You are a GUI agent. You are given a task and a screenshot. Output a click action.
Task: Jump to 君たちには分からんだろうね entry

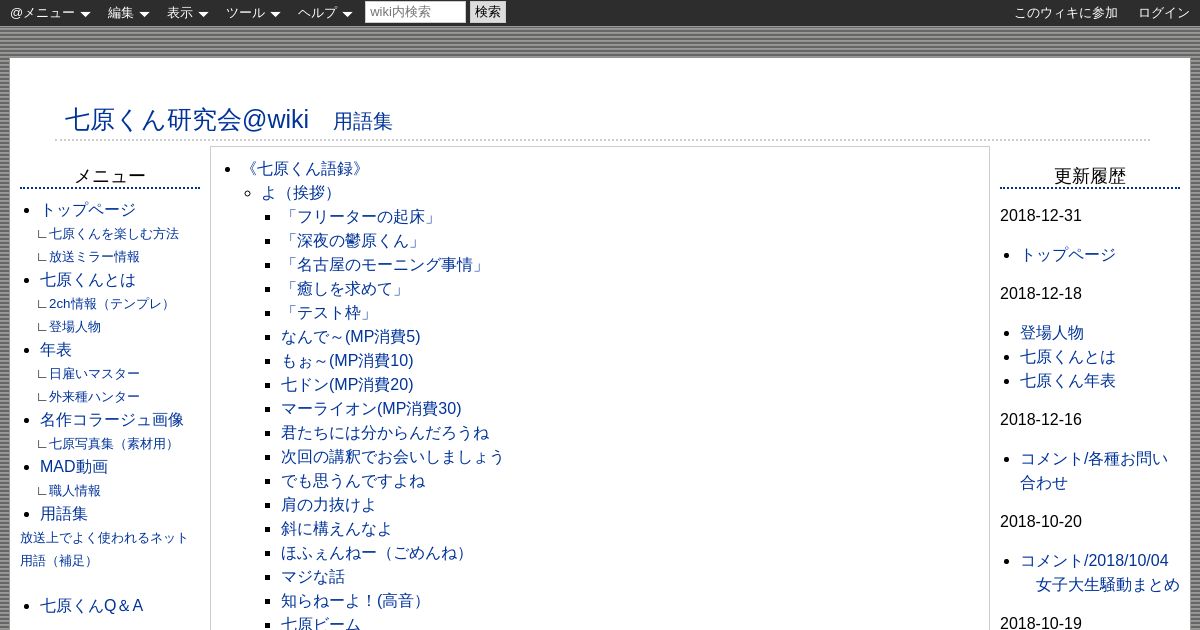385,433
